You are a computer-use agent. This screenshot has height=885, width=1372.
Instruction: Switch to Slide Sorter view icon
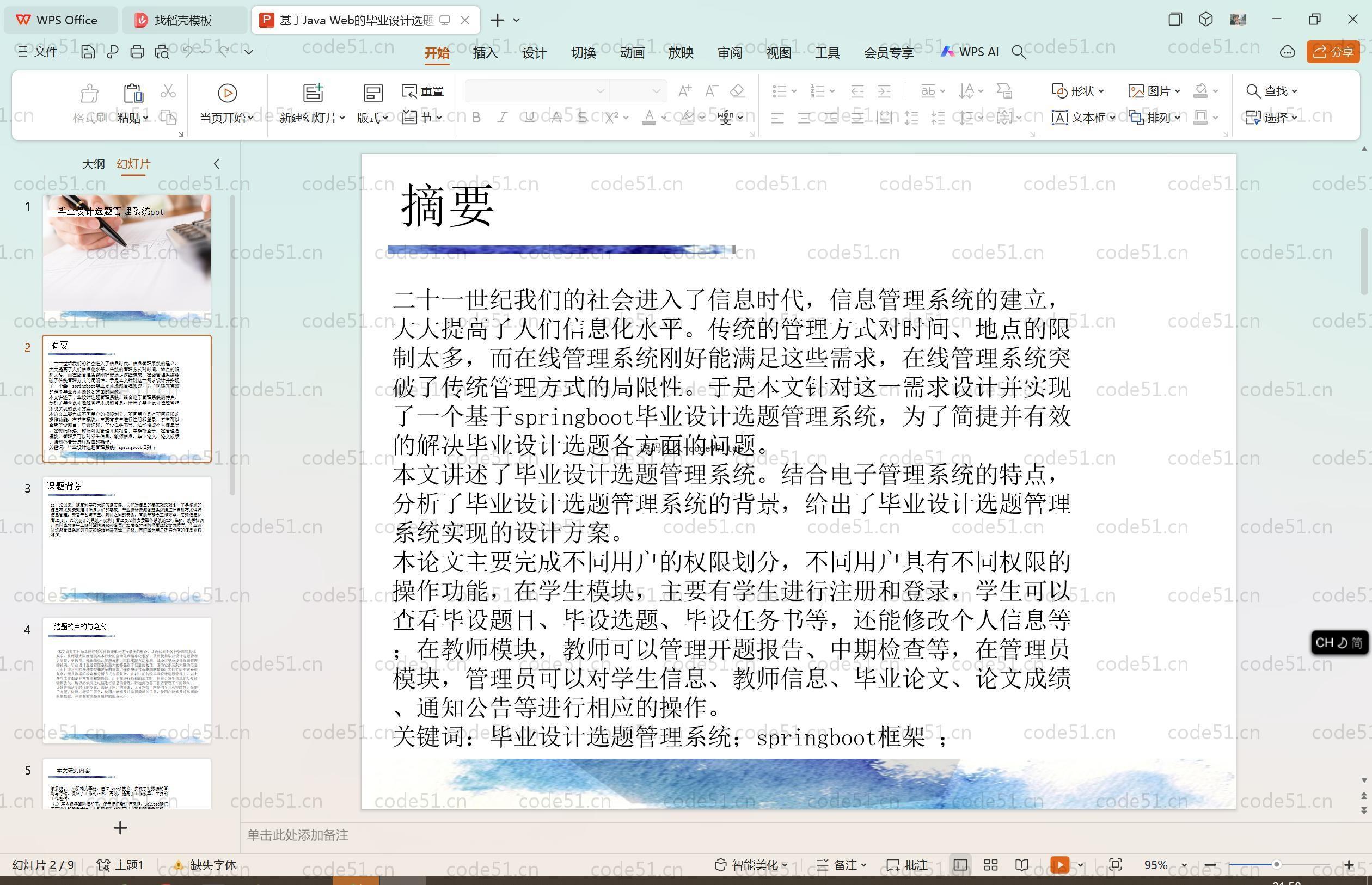click(991, 865)
